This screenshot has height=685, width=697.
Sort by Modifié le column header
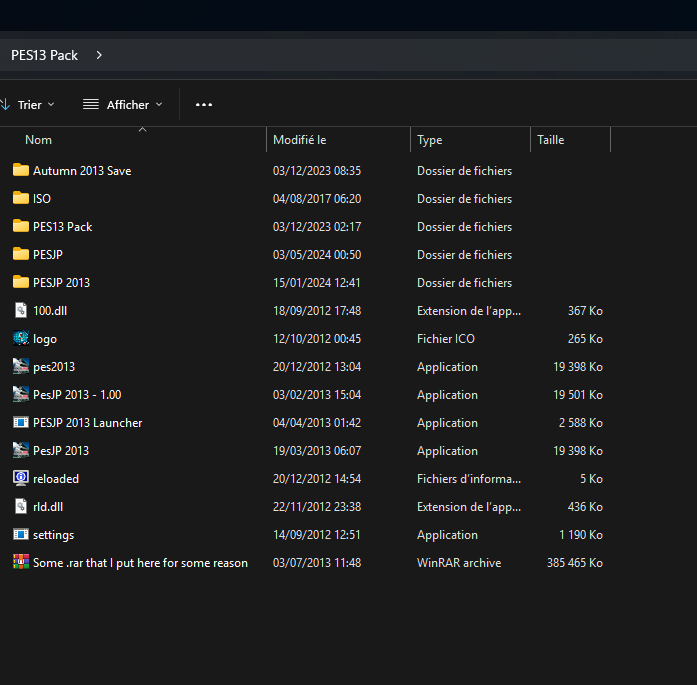click(x=300, y=140)
